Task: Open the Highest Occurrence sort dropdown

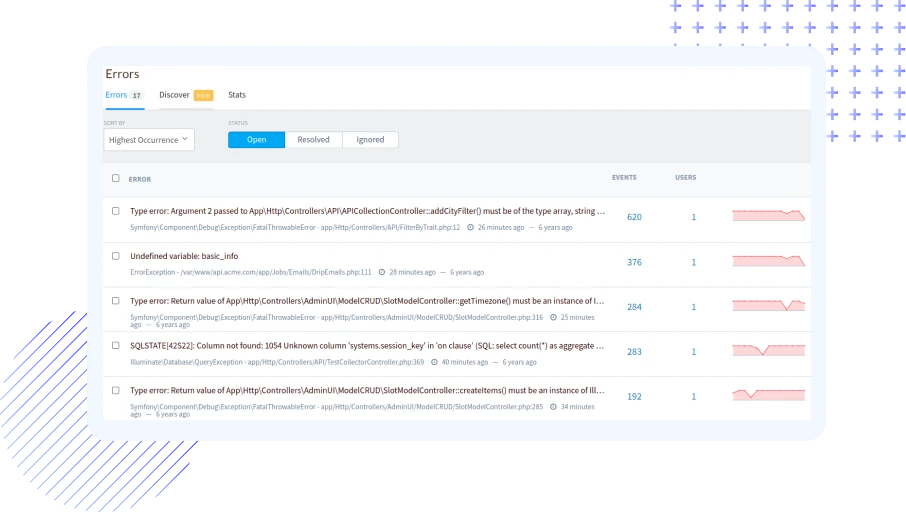Action: pyautogui.click(x=149, y=140)
